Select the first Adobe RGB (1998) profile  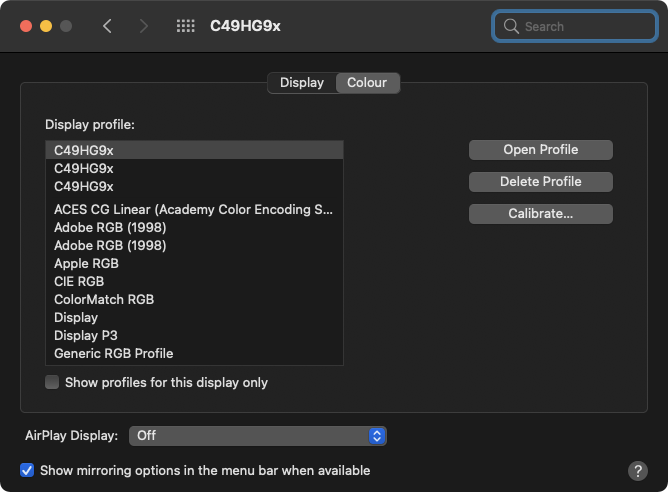[x=194, y=227]
